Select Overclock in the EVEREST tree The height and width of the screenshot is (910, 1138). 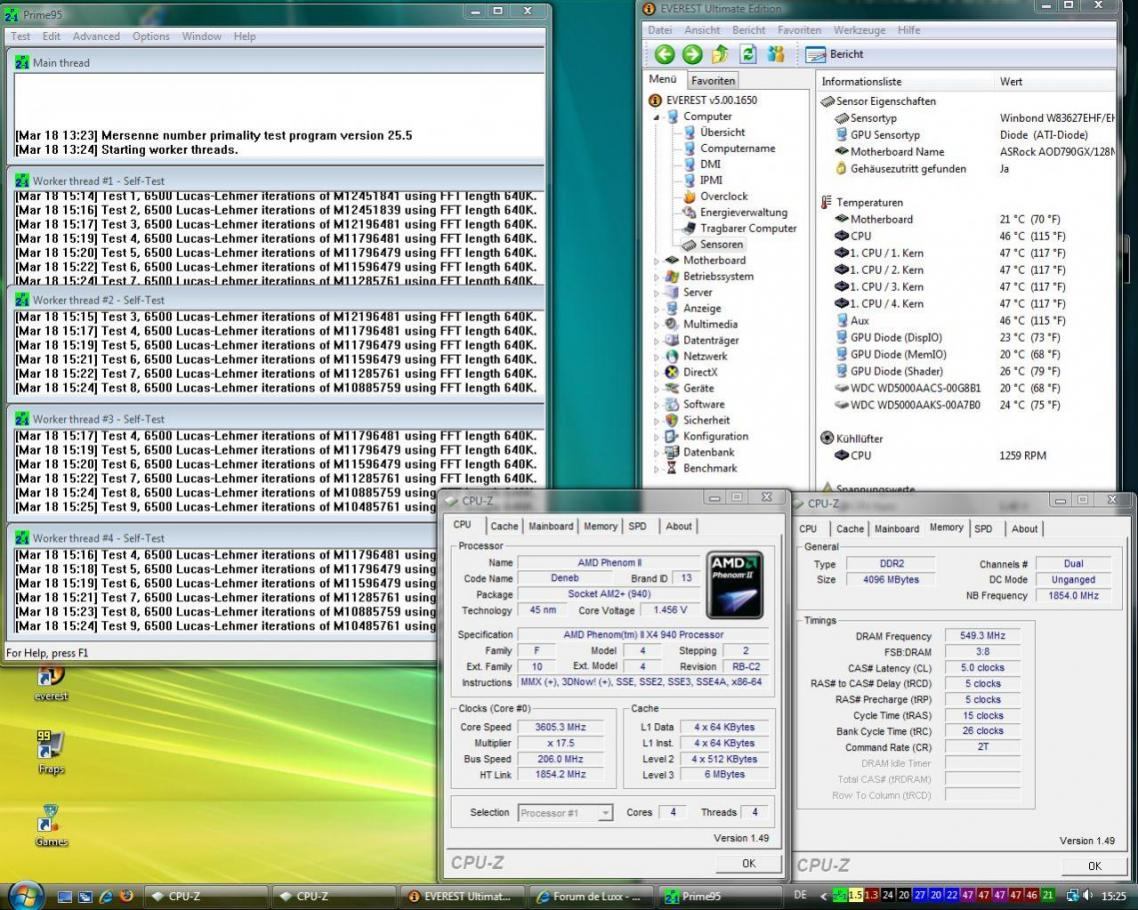[x=724, y=196]
